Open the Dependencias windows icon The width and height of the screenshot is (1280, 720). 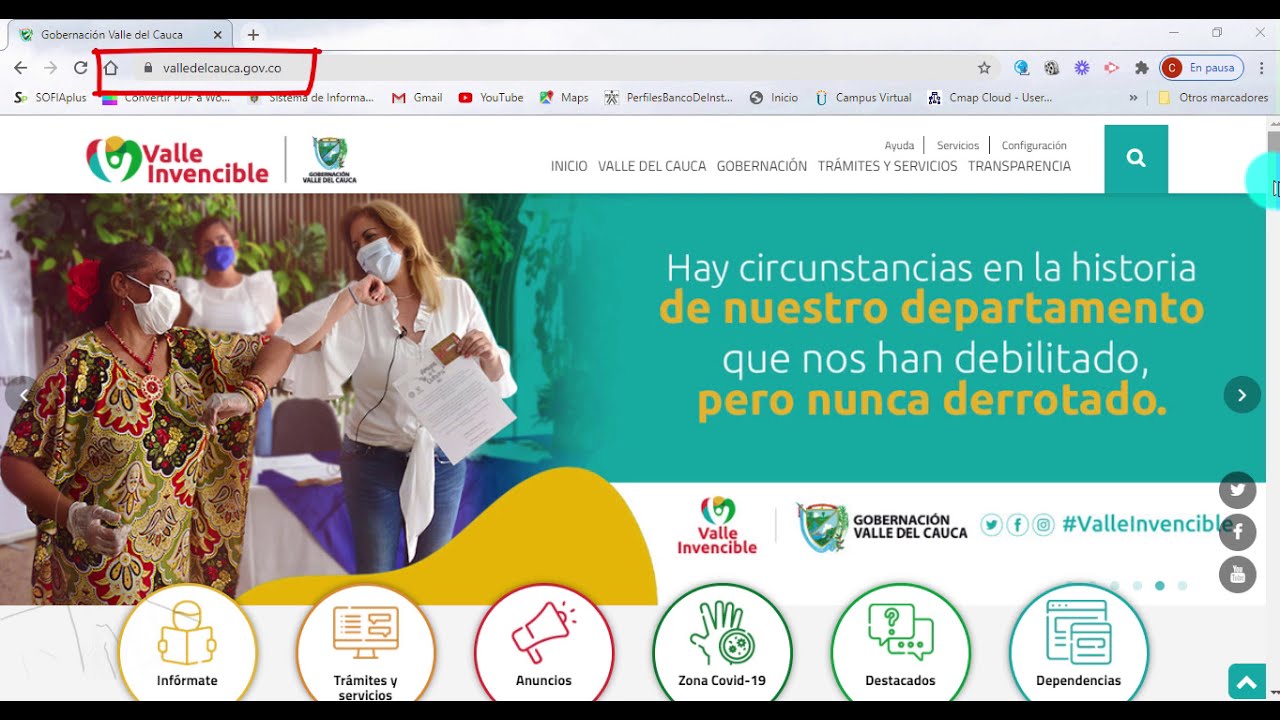click(1078, 645)
